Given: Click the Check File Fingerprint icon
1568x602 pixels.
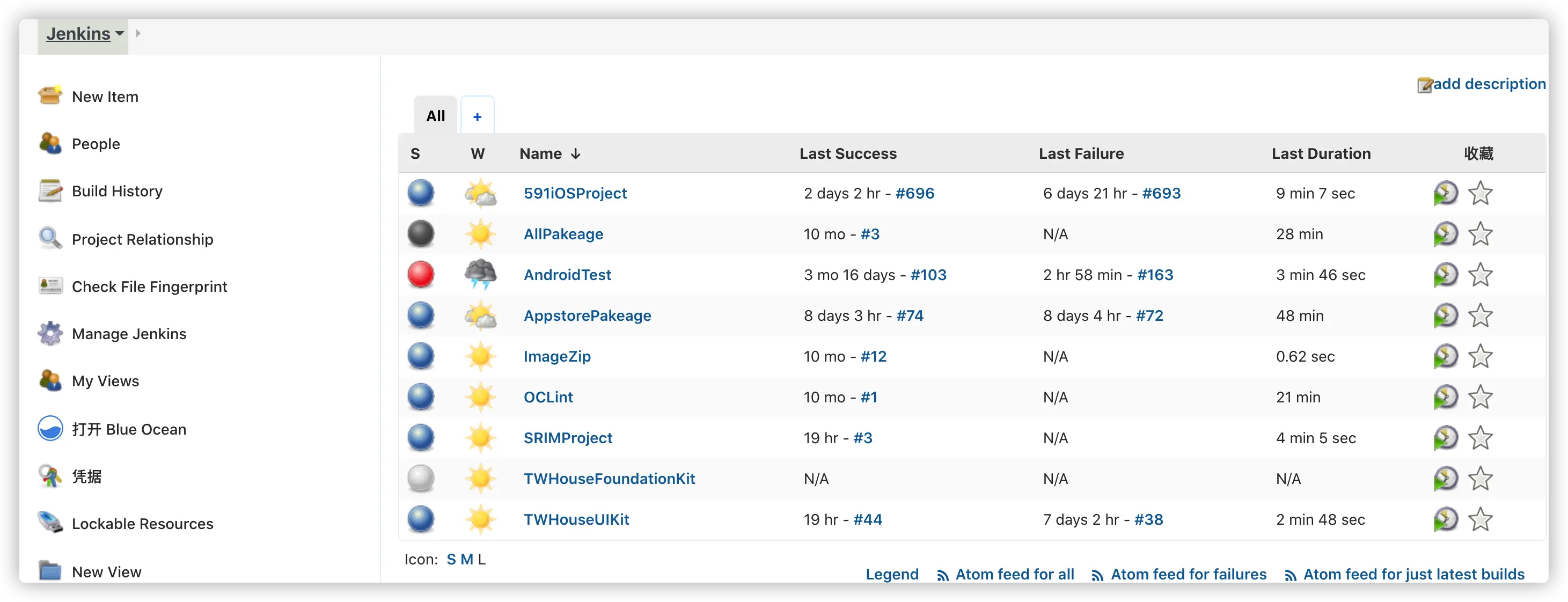Looking at the screenshot, I should [50, 285].
